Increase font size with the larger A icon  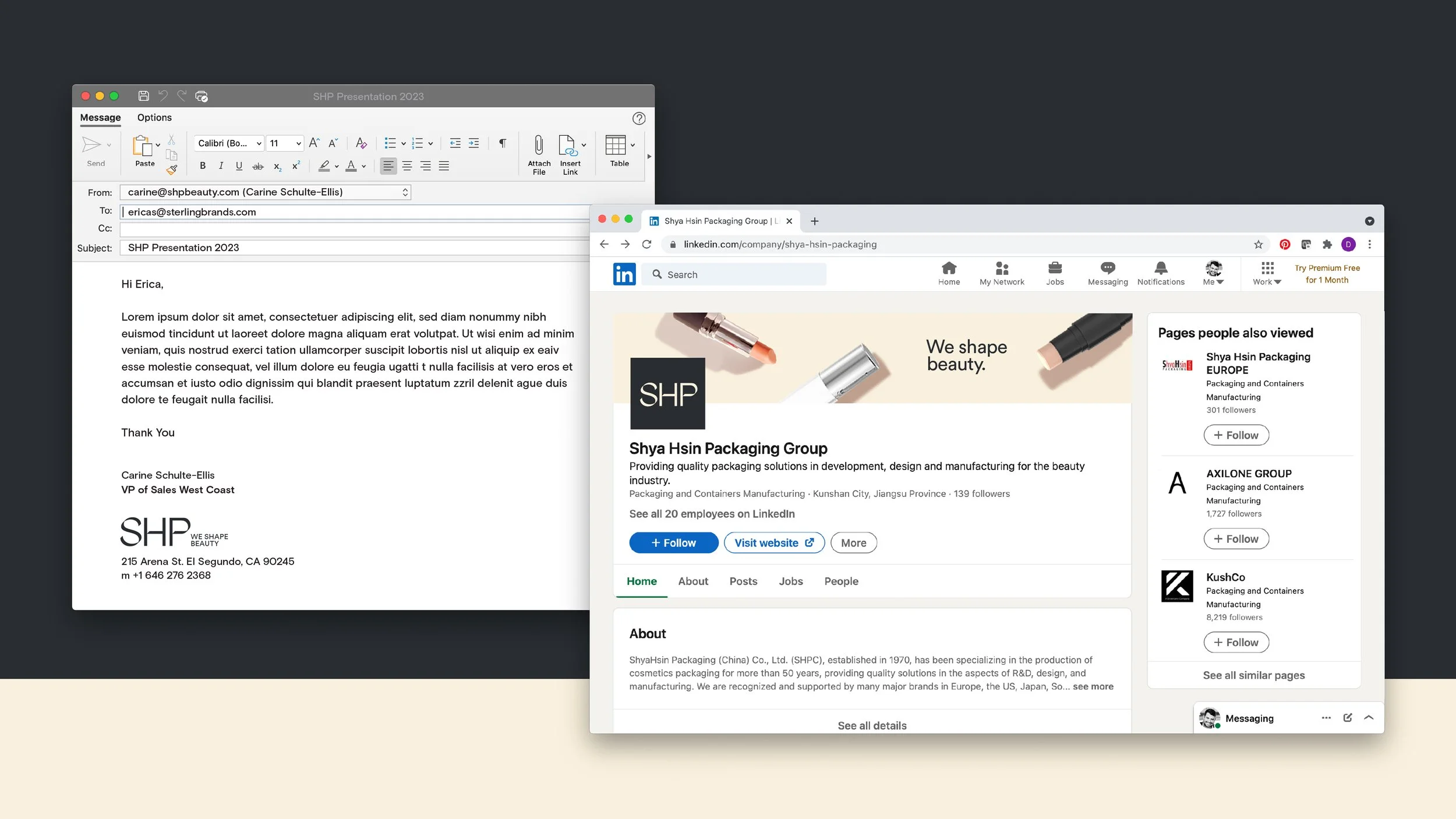coord(314,143)
